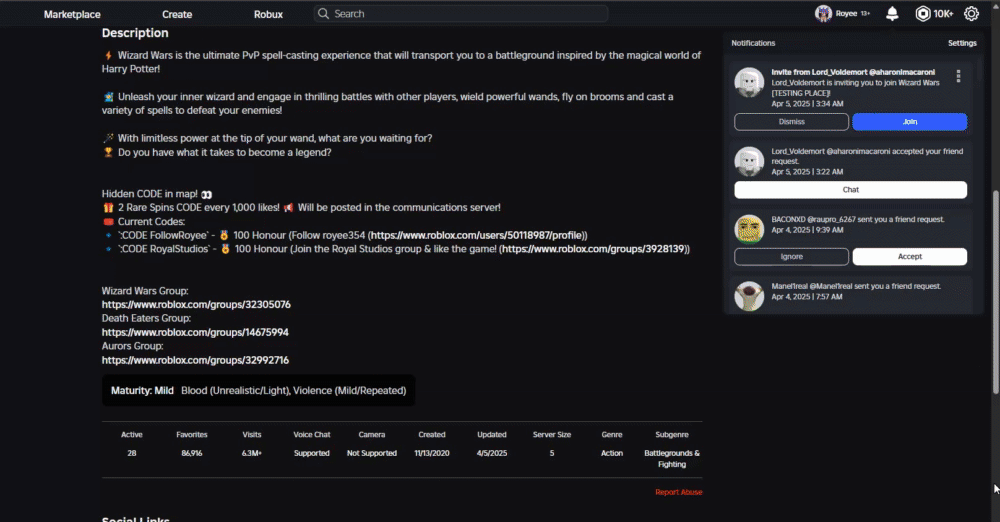Screen dimensions: 1000x522
Task: Open the Royal Studios group link
Action: (x=593, y=249)
